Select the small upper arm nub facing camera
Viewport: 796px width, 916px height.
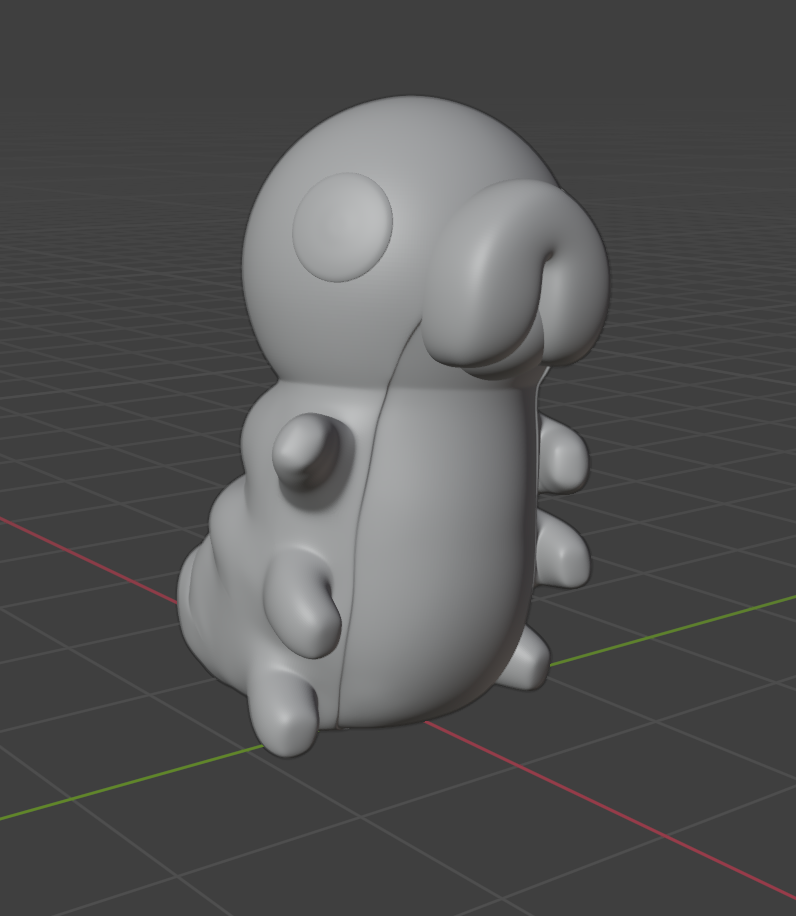point(306,450)
